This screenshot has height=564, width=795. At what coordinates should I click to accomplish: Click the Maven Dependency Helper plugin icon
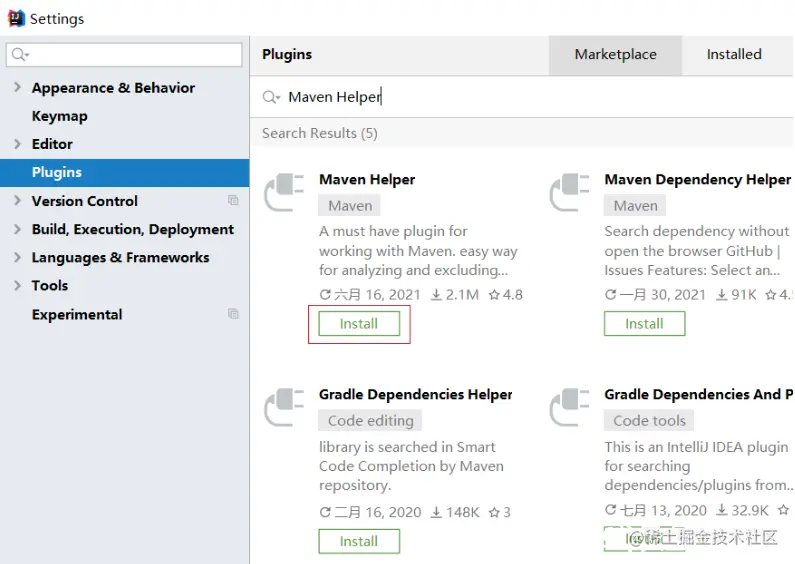pyautogui.click(x=569, y=192)
